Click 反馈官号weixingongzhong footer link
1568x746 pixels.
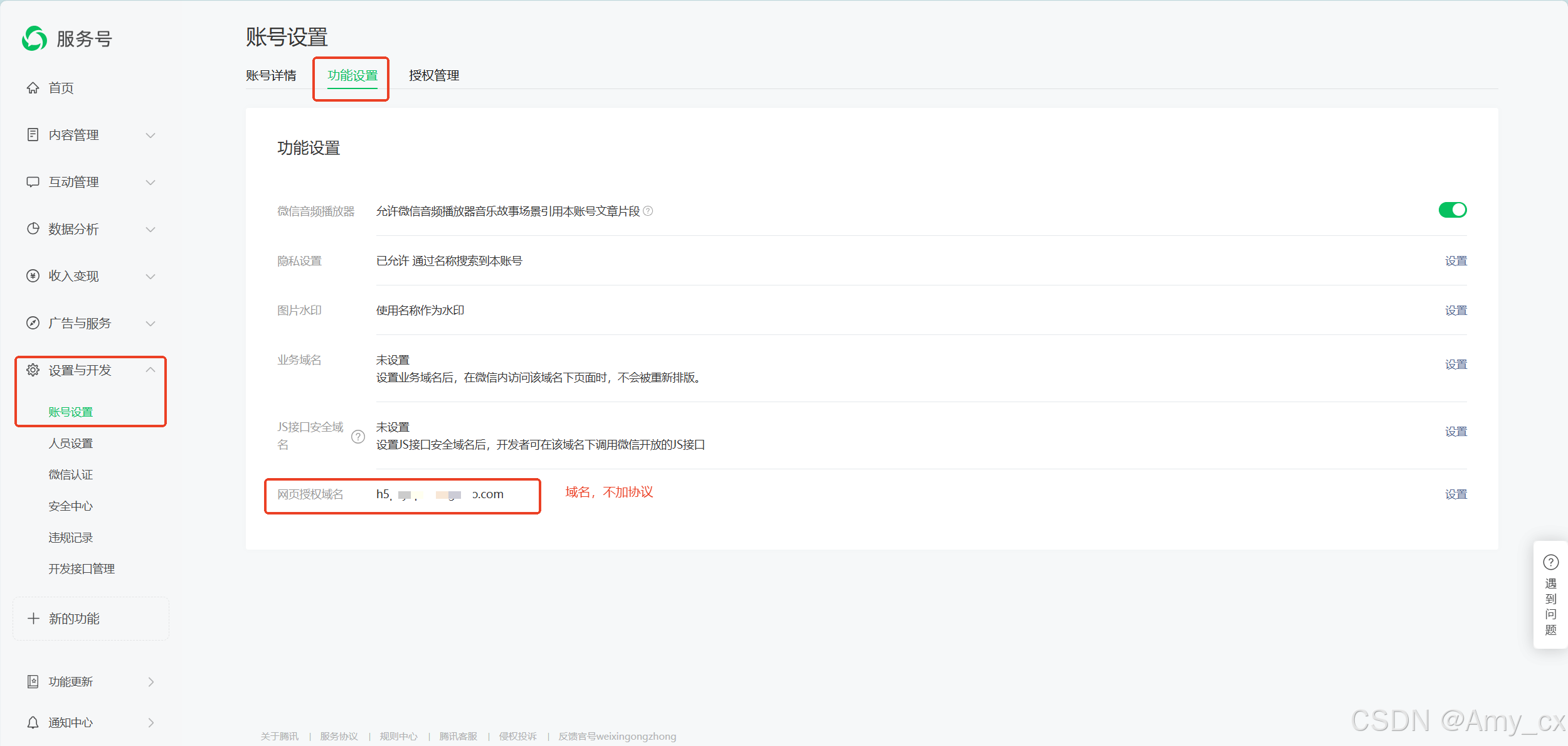tap(618, 737)
